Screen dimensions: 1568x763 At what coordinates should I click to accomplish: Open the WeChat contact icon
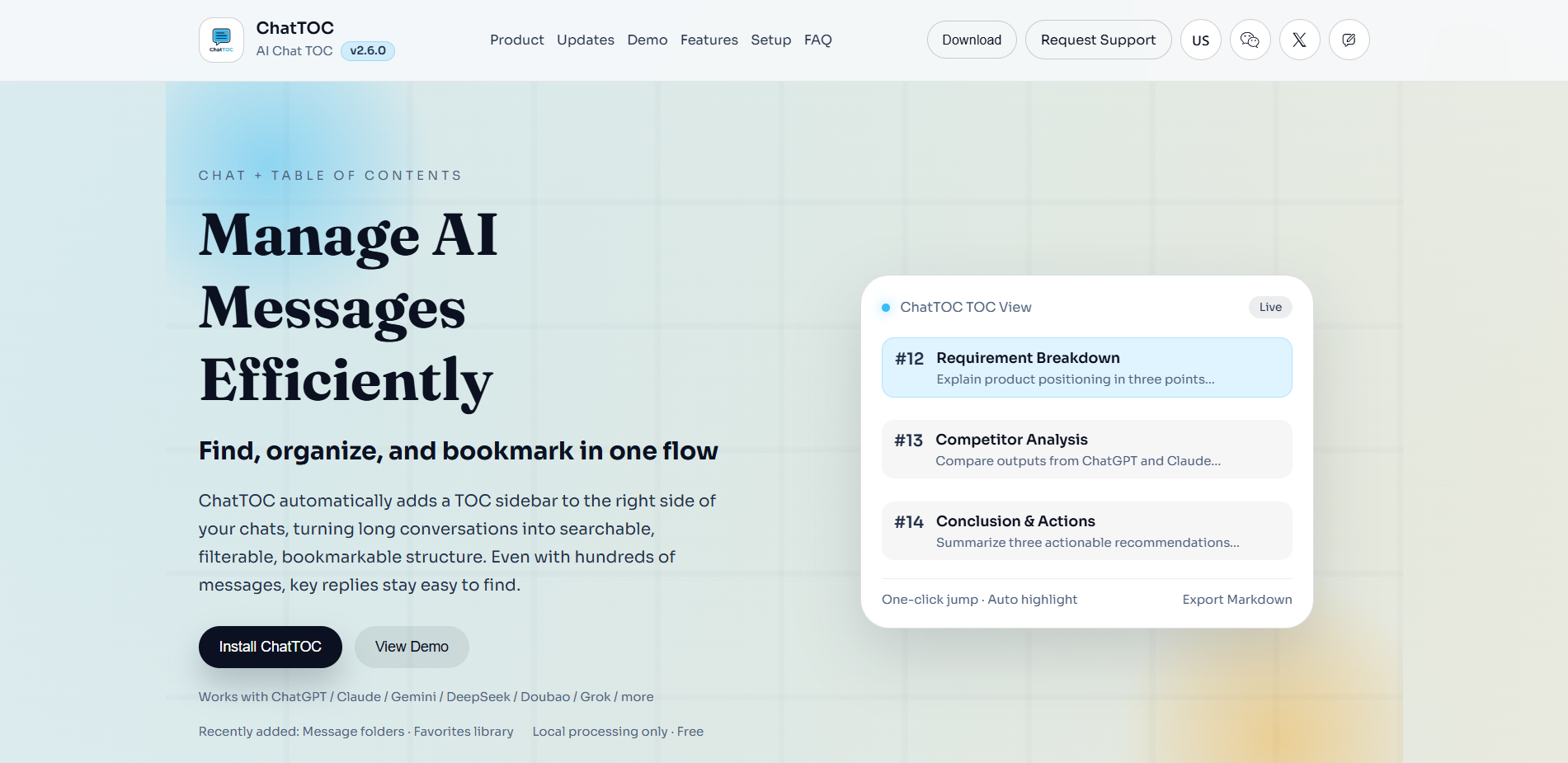click(x=1250, y=40)
